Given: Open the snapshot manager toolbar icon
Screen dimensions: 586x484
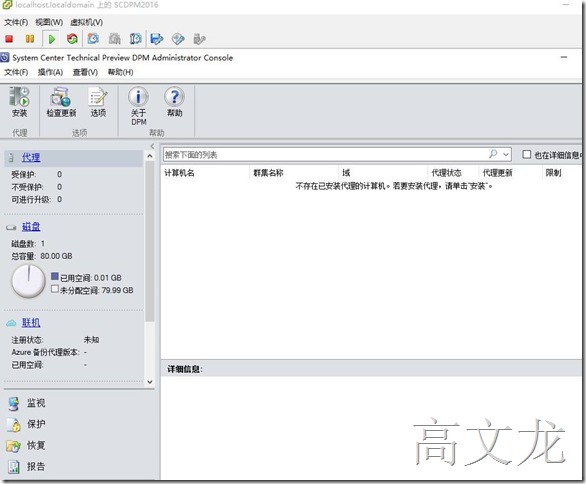Looking at the screenshot, I should tap(135, 39).
